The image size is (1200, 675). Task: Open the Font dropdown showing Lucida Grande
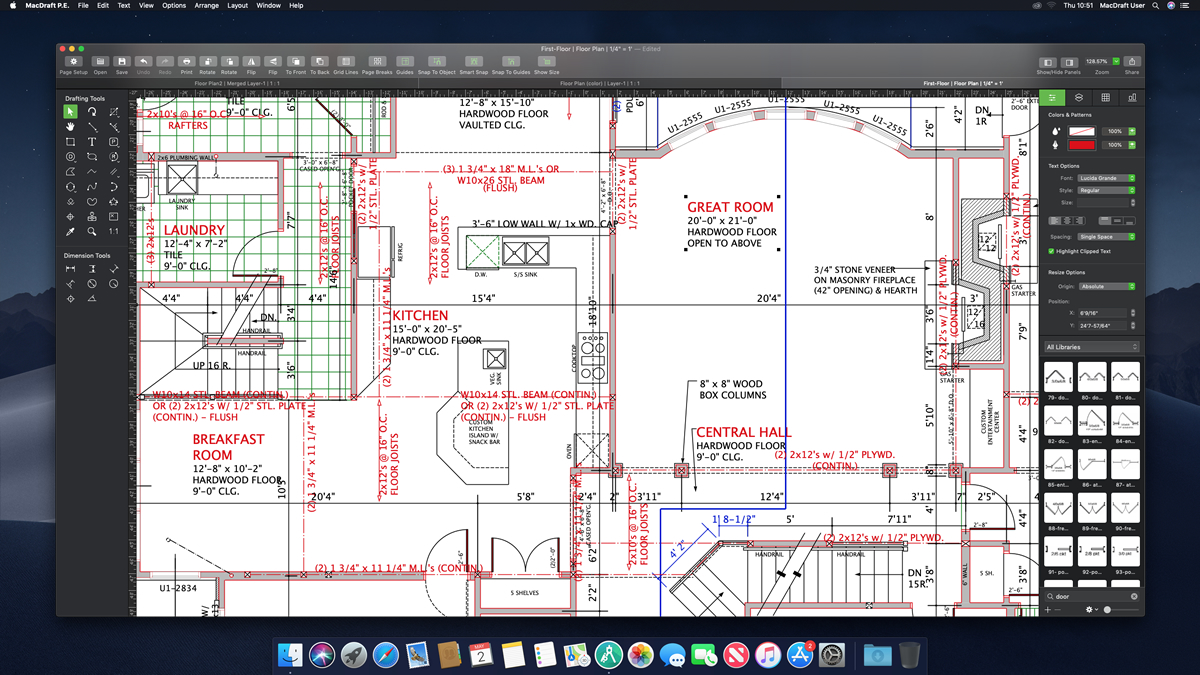(x=1106, y=178)
